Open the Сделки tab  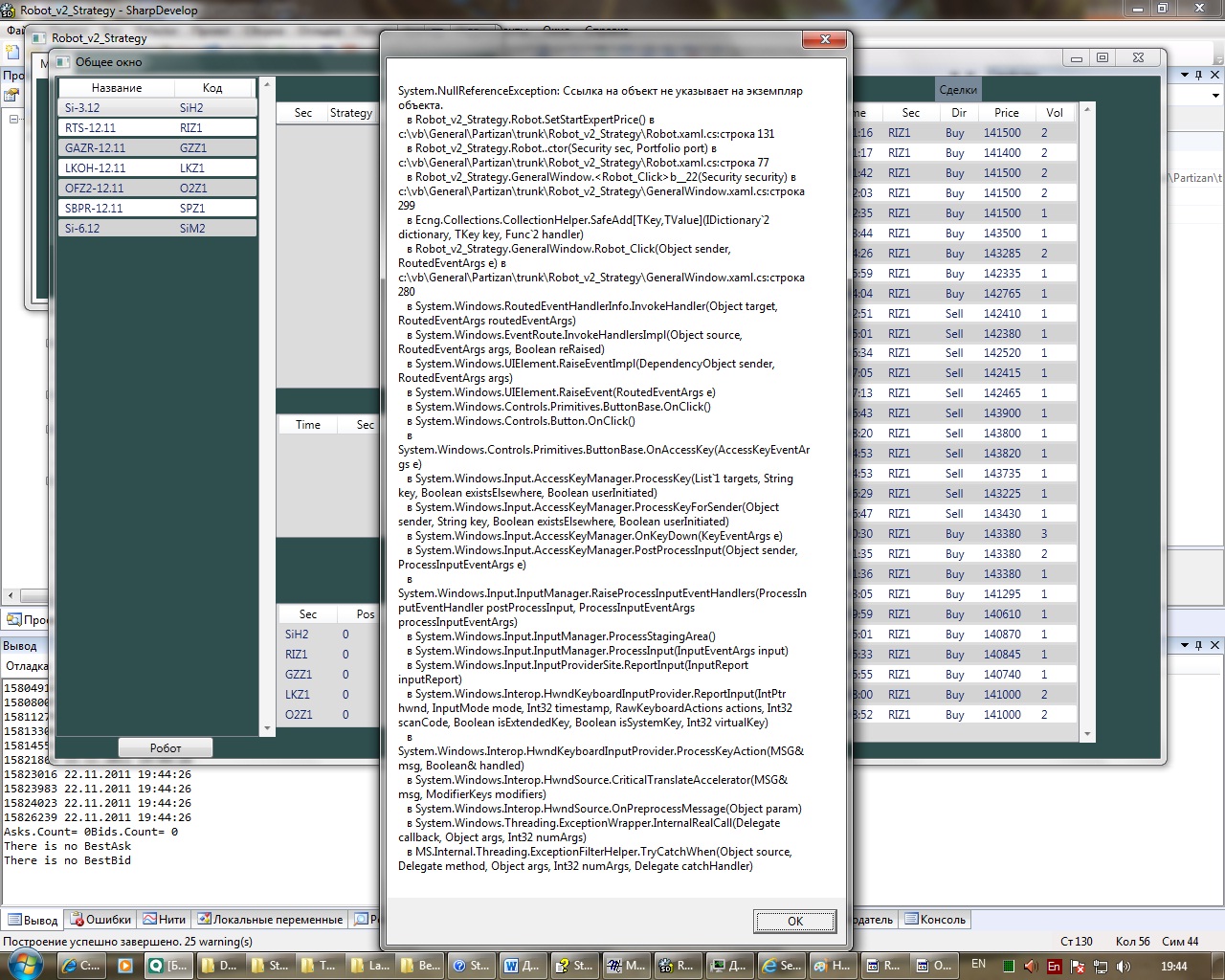[x=958, y=89]
